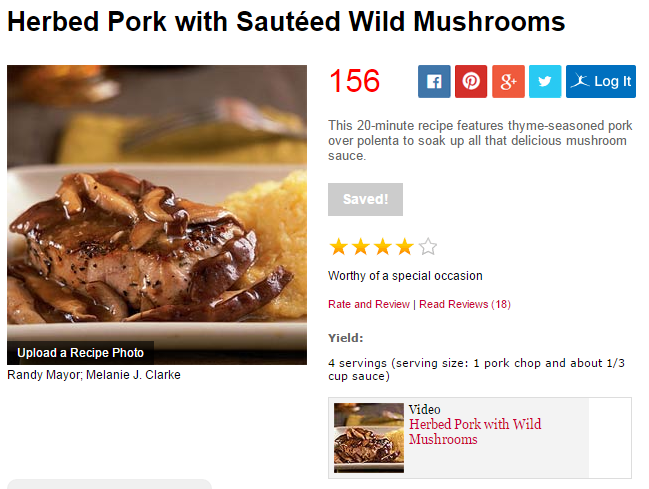
Task: Toggle the Saved! button
Action: pos(365,199)
